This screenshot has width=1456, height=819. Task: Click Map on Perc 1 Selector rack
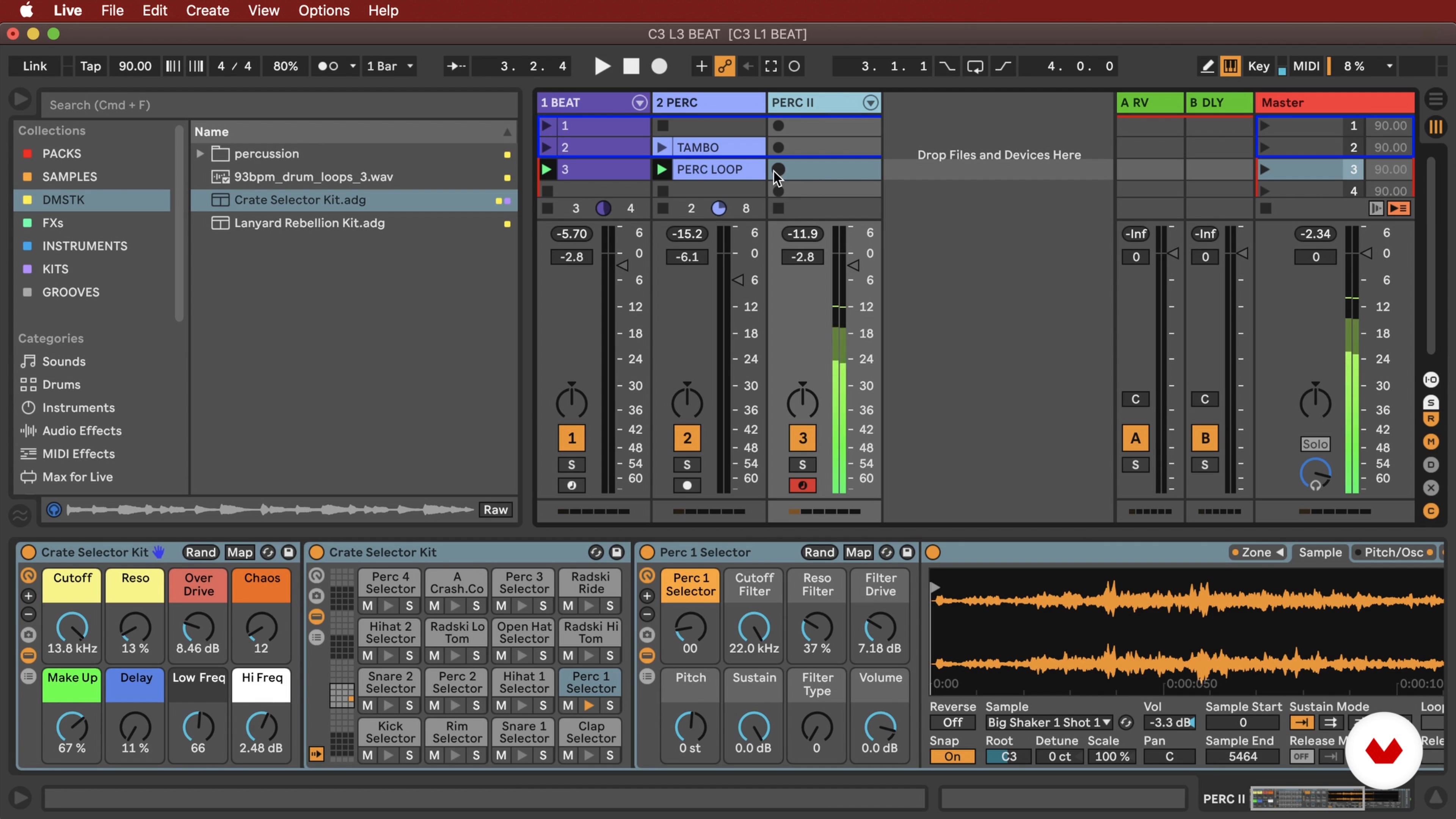coord(858,552)
